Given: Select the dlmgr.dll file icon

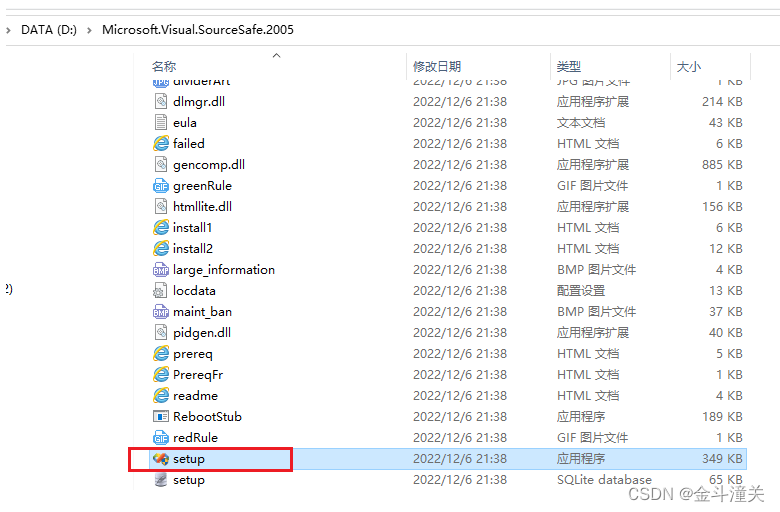Looking at the screenshot, I should click(161, 102).
